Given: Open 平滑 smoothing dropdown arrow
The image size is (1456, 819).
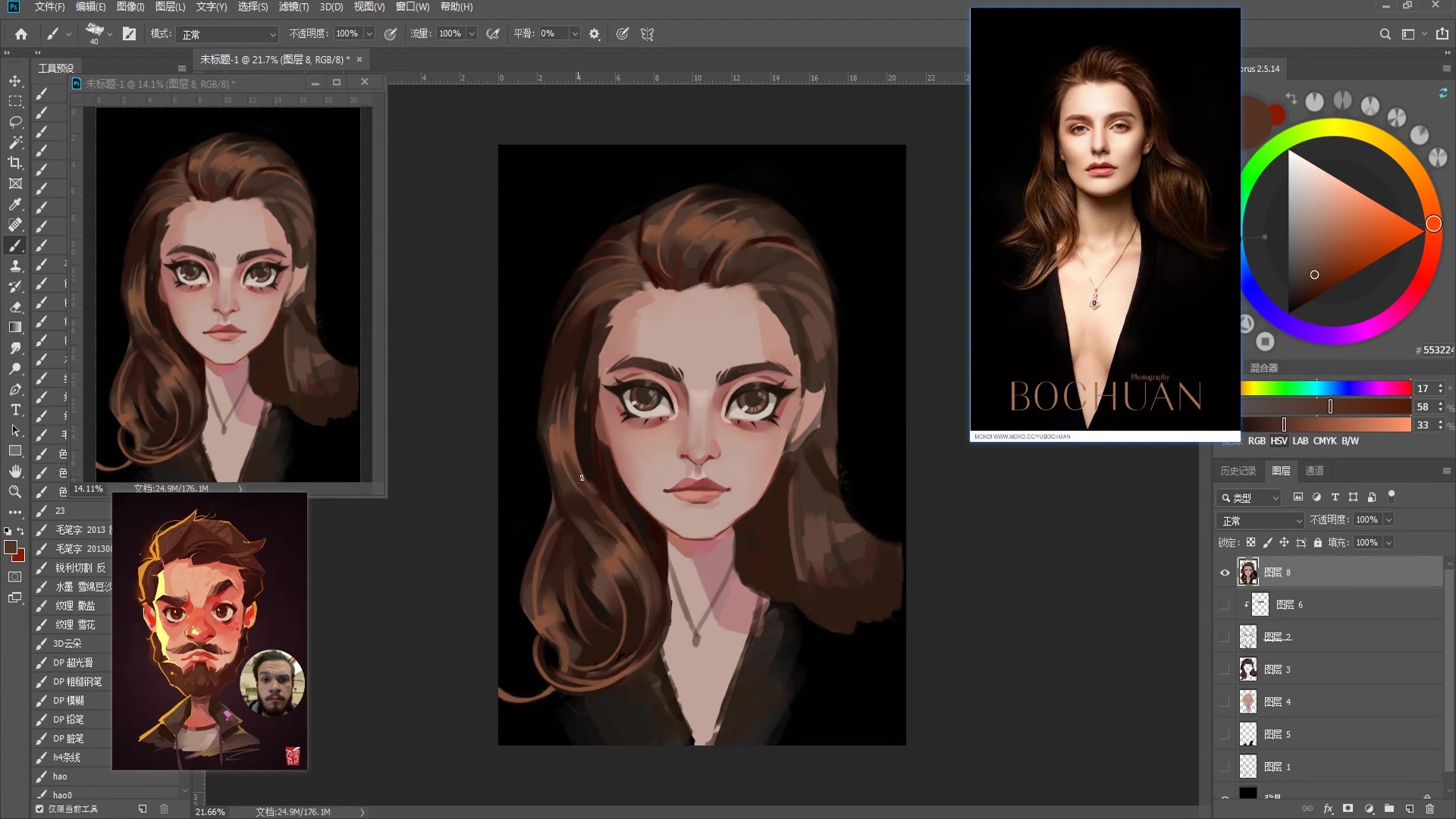Looking at the screenshot, I should pyautogui.click(x=574, y=33).
